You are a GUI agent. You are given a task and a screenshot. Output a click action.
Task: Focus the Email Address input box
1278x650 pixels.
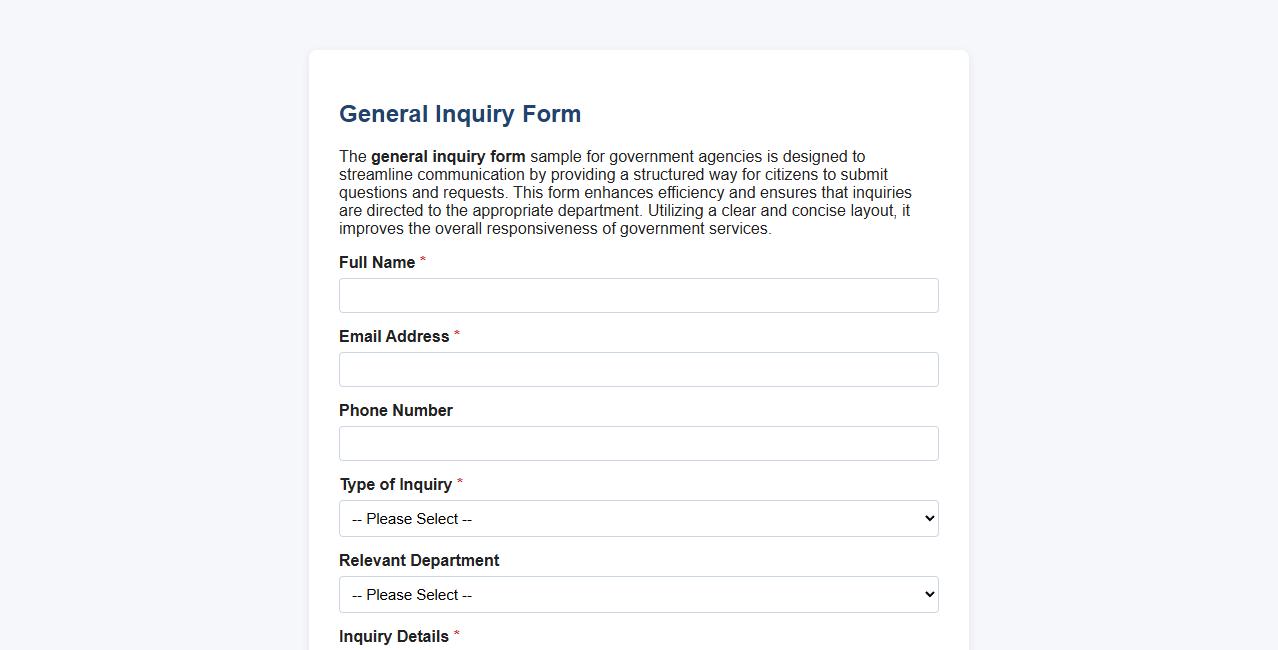638,369
